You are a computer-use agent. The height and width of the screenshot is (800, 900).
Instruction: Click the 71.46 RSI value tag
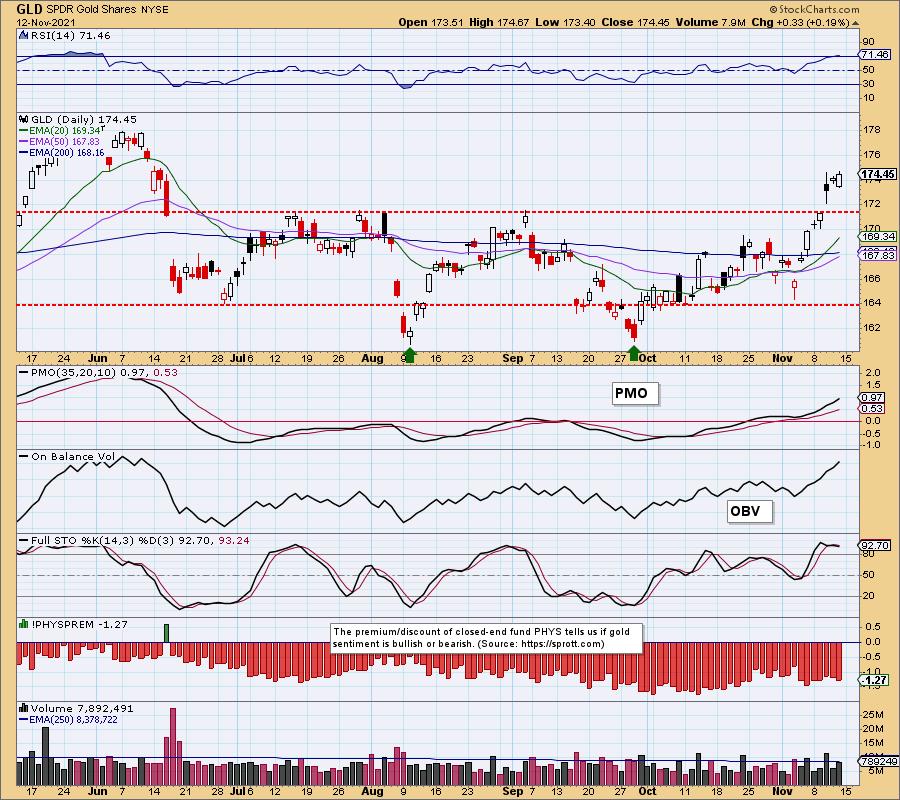tap(875, 55)
